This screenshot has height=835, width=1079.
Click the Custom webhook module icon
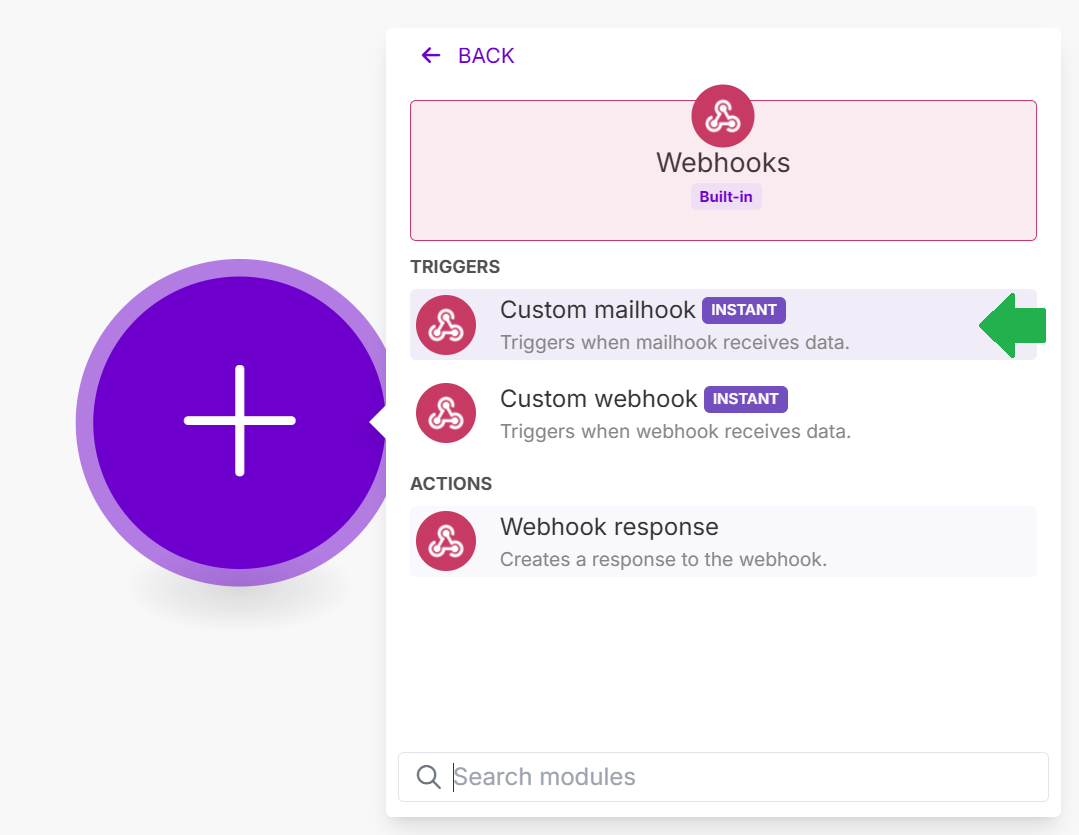tap(446, 413)
